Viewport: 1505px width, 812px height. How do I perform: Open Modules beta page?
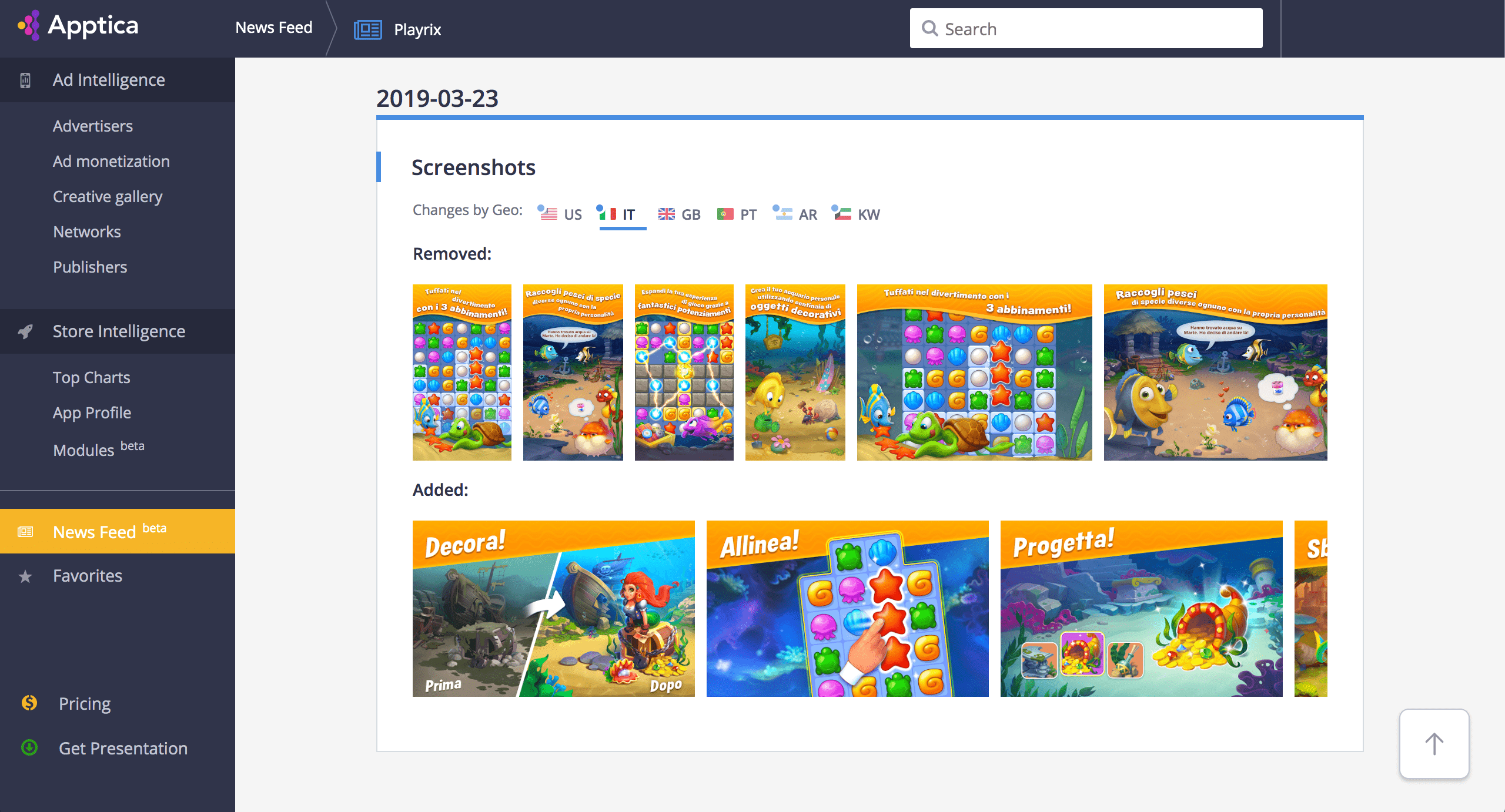(x=99, y=449)
